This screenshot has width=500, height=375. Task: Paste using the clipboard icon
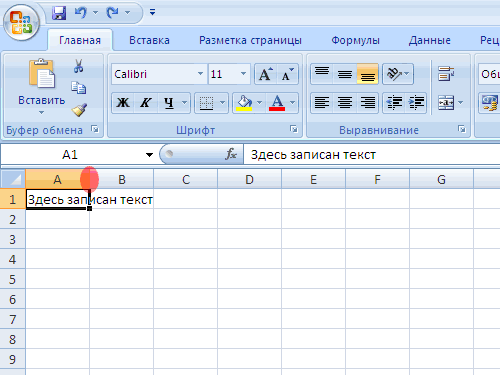pos(41,73)
